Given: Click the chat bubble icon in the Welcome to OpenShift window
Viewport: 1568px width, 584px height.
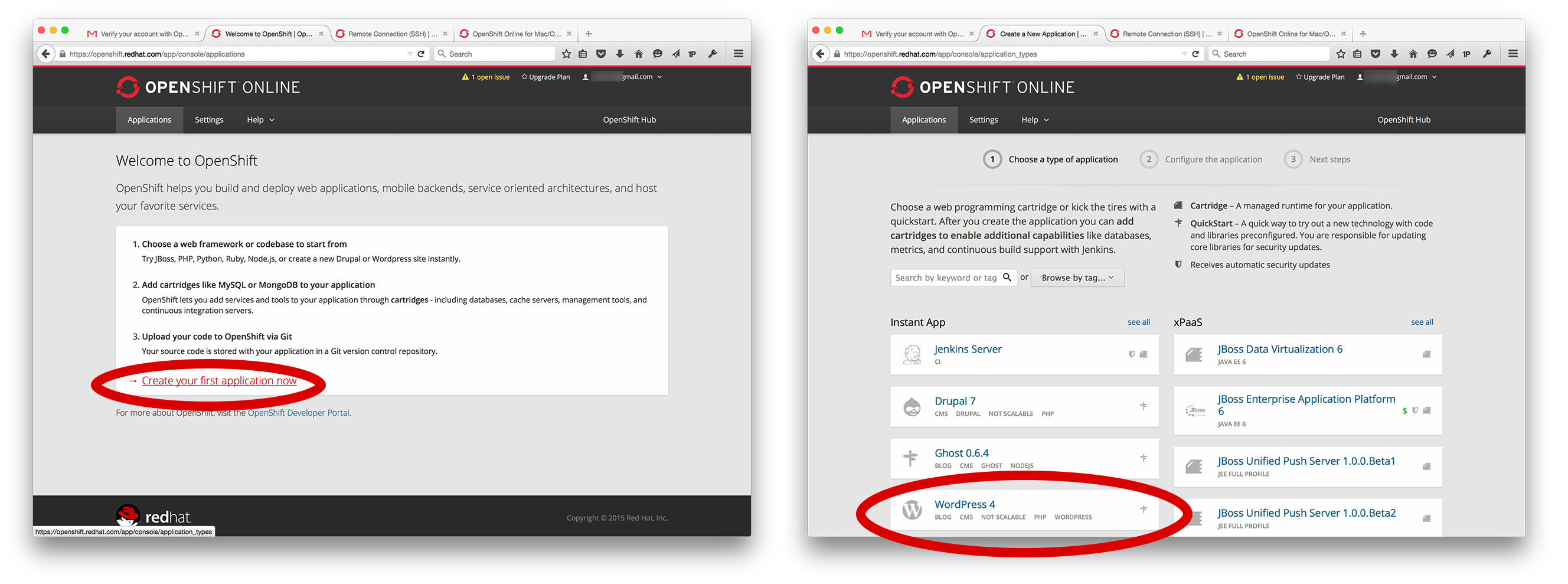Looking at the screenshot, I should [x=658, y=54].
